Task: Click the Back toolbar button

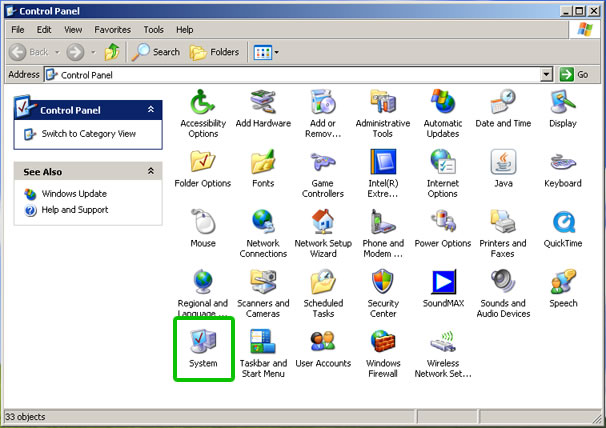Action: (29, 52)
